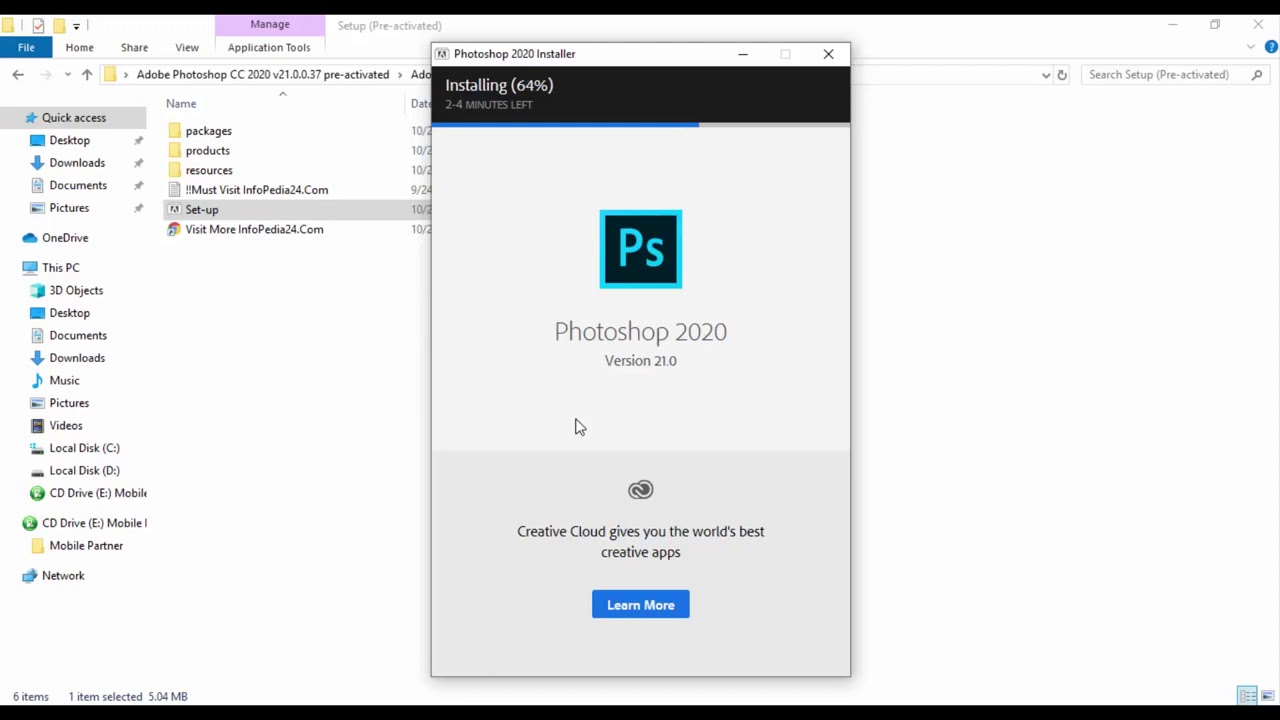The width and height of the screenshot is (1280, 720).
Task: Click the Photoshop 2020 Installer title bar icon
Action: tap(442, 54)
